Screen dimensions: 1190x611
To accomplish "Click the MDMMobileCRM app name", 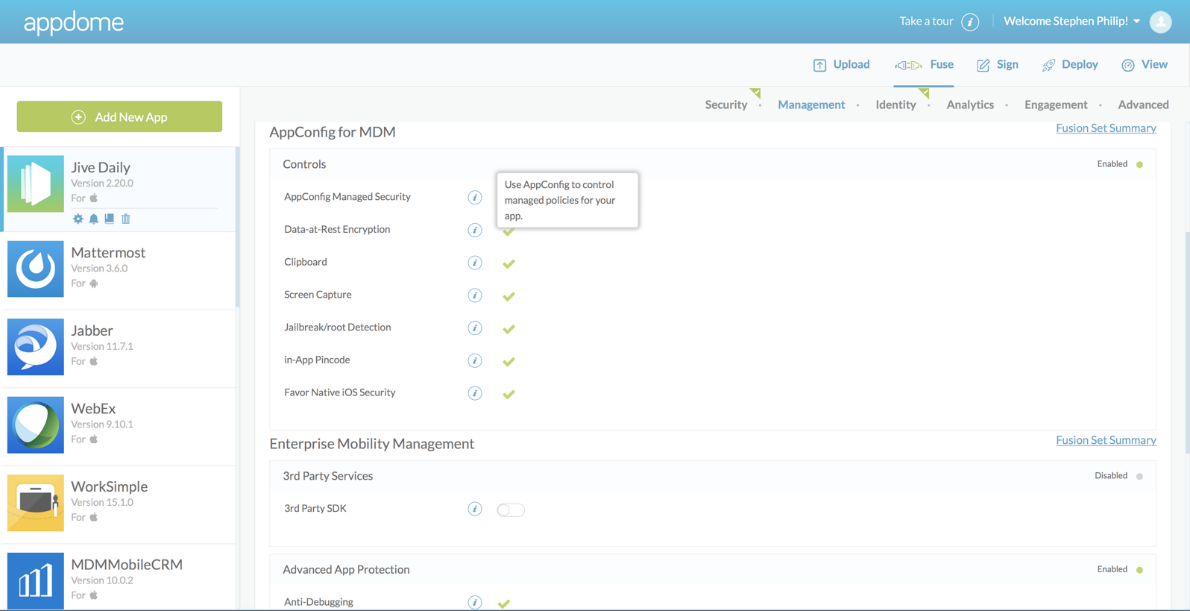I will [127, 565].
